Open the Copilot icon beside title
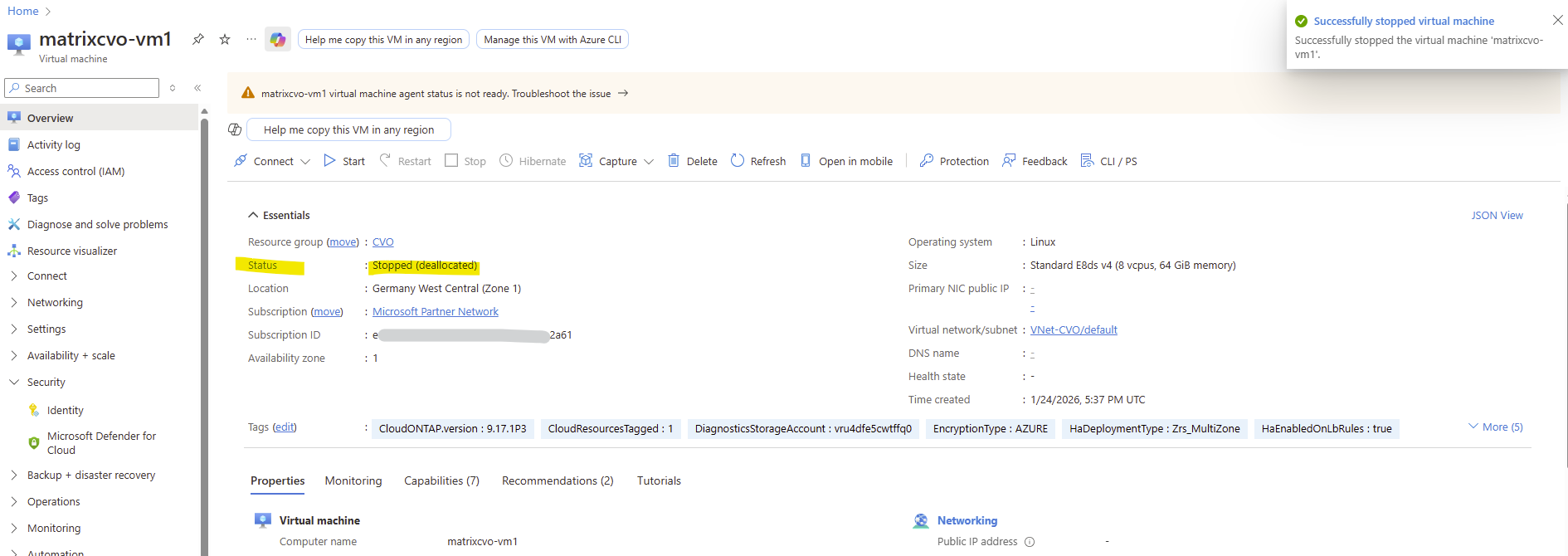The image size is (1568, 556). click(278, 39)
